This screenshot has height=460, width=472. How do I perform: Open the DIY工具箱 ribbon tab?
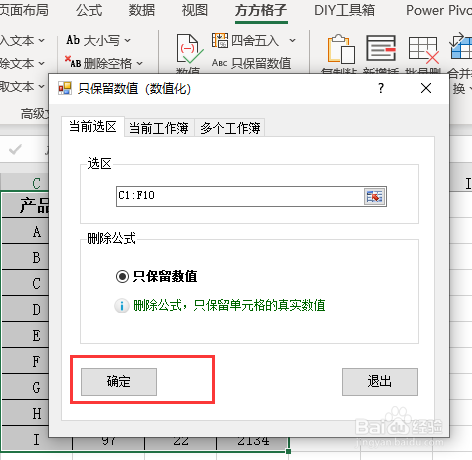[345, 11]
